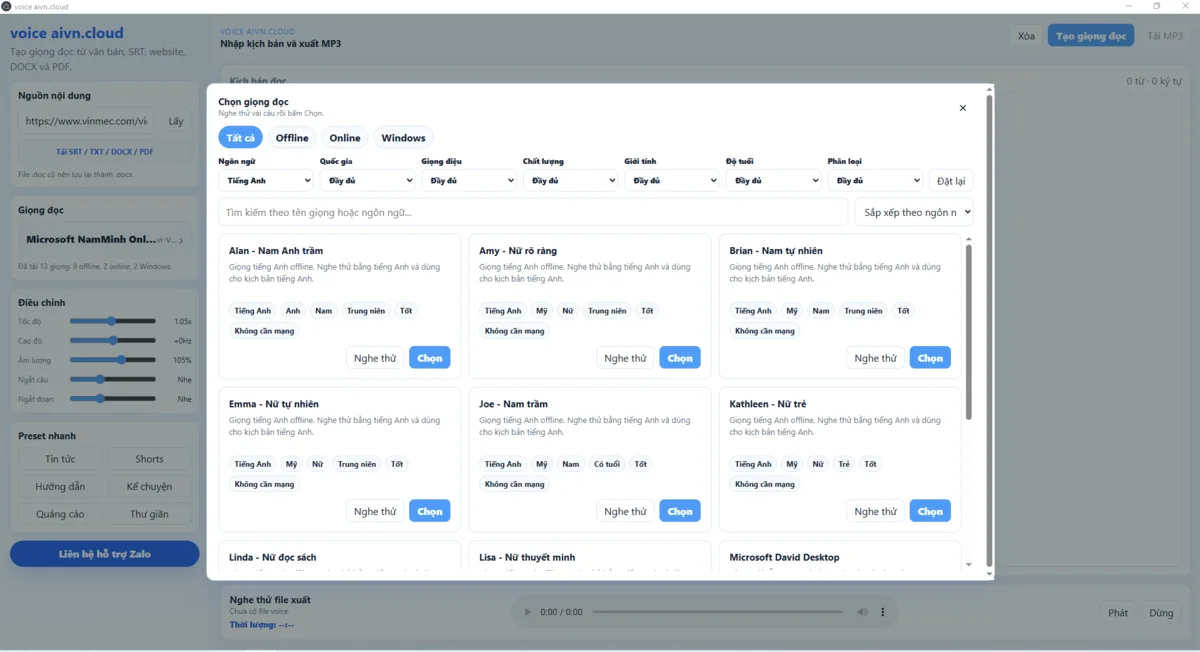Click the Tải MP3 button
The image size is (1200, 652).
[1166, 36]
